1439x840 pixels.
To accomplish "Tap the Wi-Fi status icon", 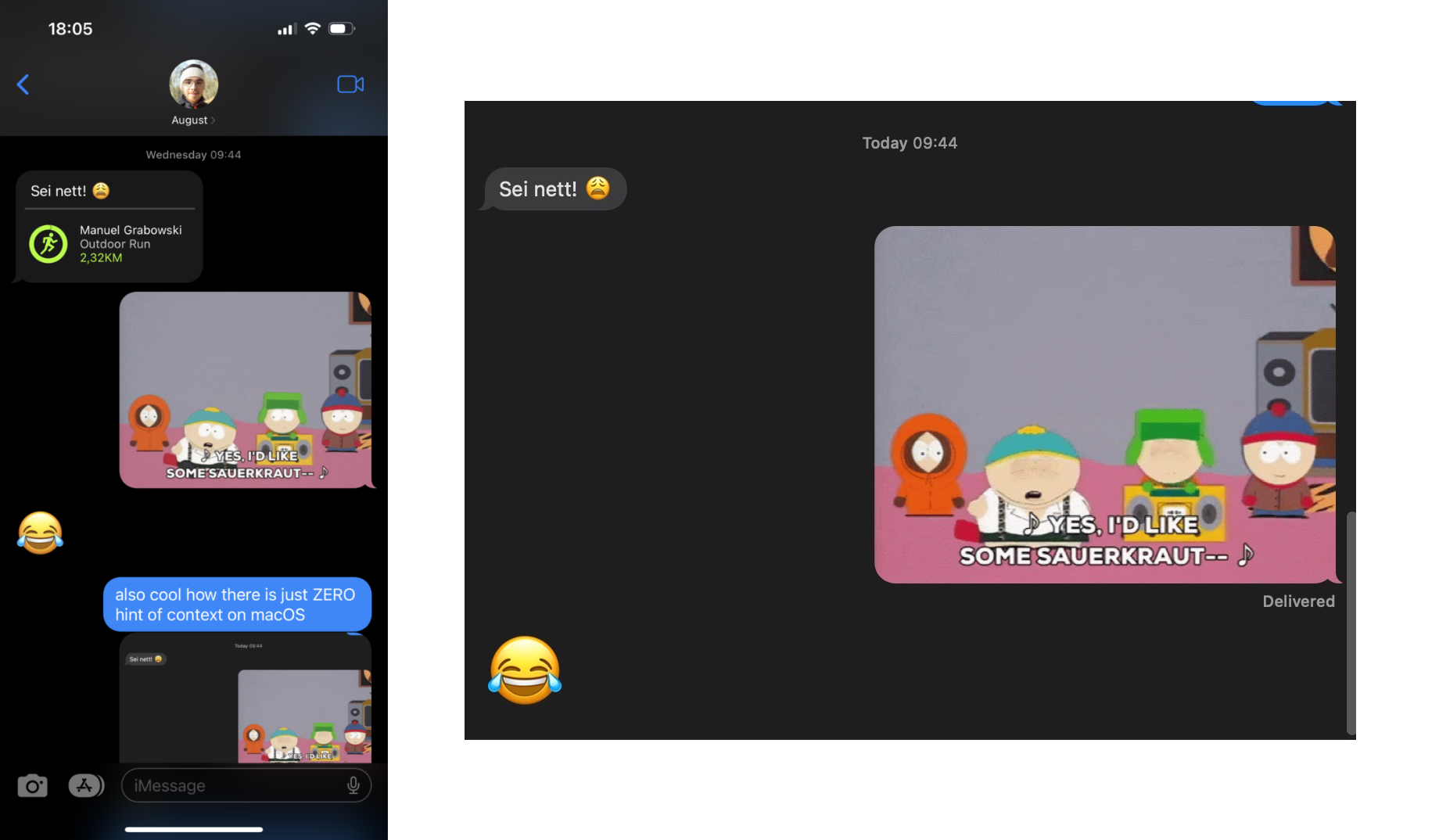I will pos(313,29).
